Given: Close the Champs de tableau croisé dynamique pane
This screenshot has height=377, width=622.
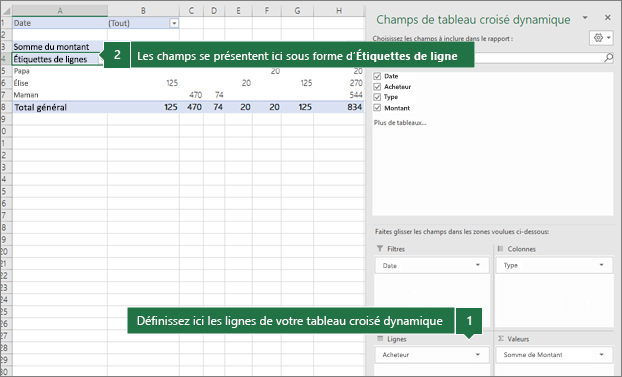Looking at the screenshot, I should coord(607,17).
